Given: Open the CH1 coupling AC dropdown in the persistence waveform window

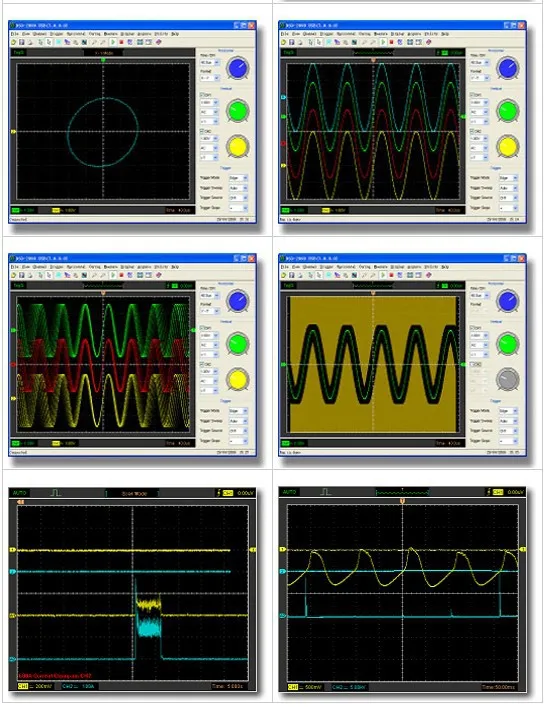Looking at the screenshot, I should point(210,345).
